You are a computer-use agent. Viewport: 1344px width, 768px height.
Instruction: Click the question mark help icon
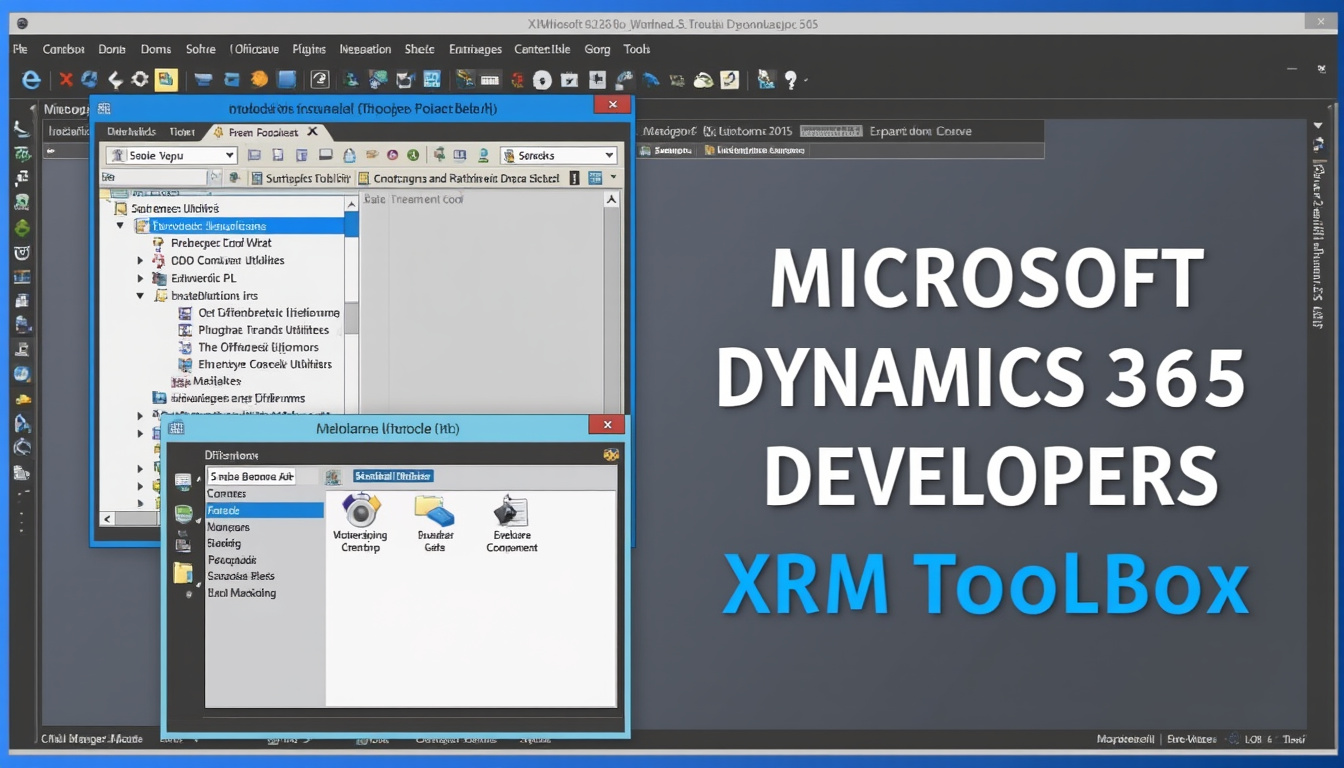tap(791, 80)
